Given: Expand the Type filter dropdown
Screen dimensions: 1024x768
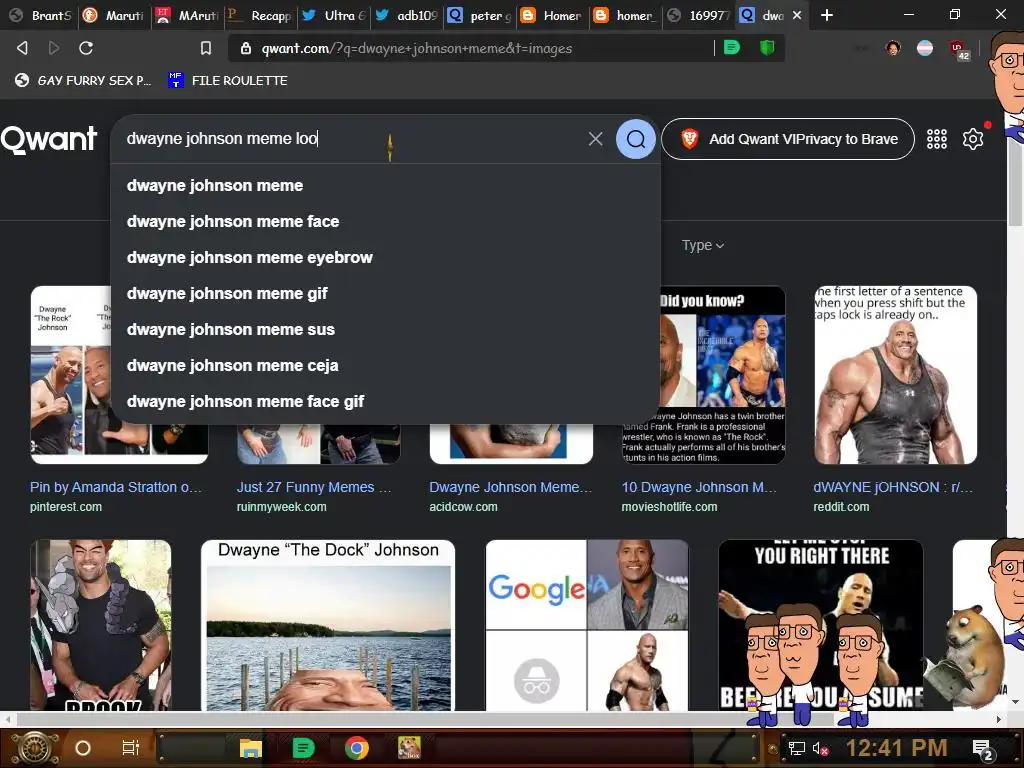Looking at the screenshot, I should (x=703, y=246).
